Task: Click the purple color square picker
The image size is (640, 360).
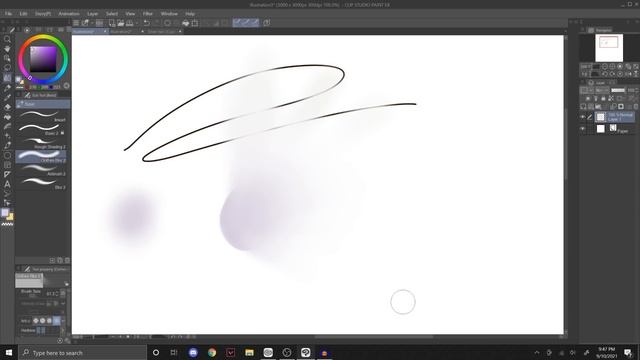Action: click(x=44, y=59)
